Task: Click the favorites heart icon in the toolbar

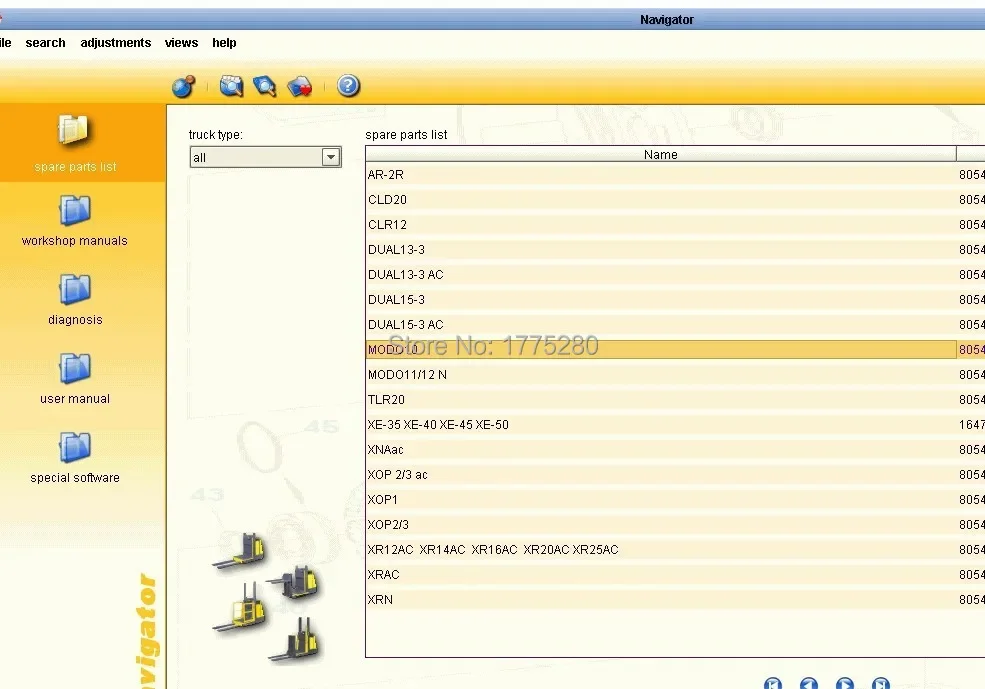Action: click(x=299, y=86)
